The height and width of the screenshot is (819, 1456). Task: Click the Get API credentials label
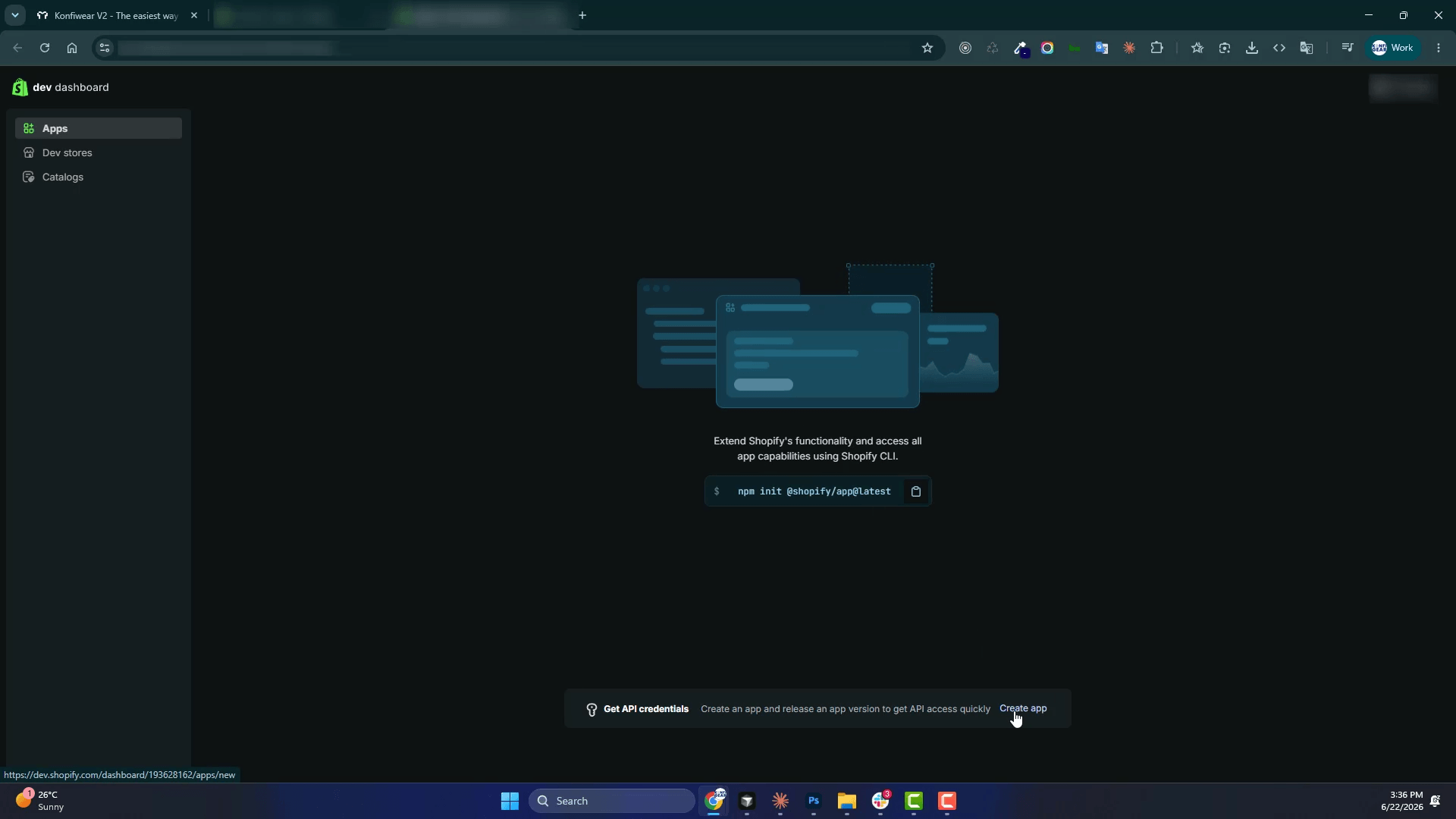click(x=646, y=709)
